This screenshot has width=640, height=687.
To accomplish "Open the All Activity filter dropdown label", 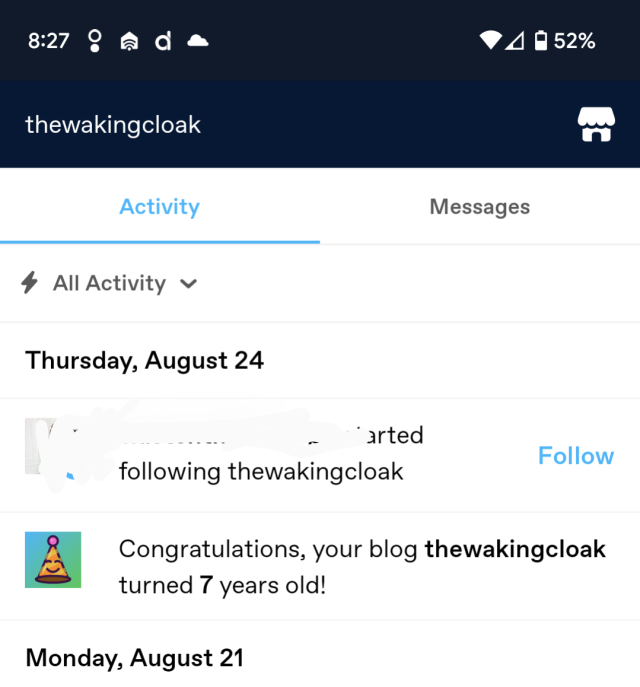I will point(110,283).
